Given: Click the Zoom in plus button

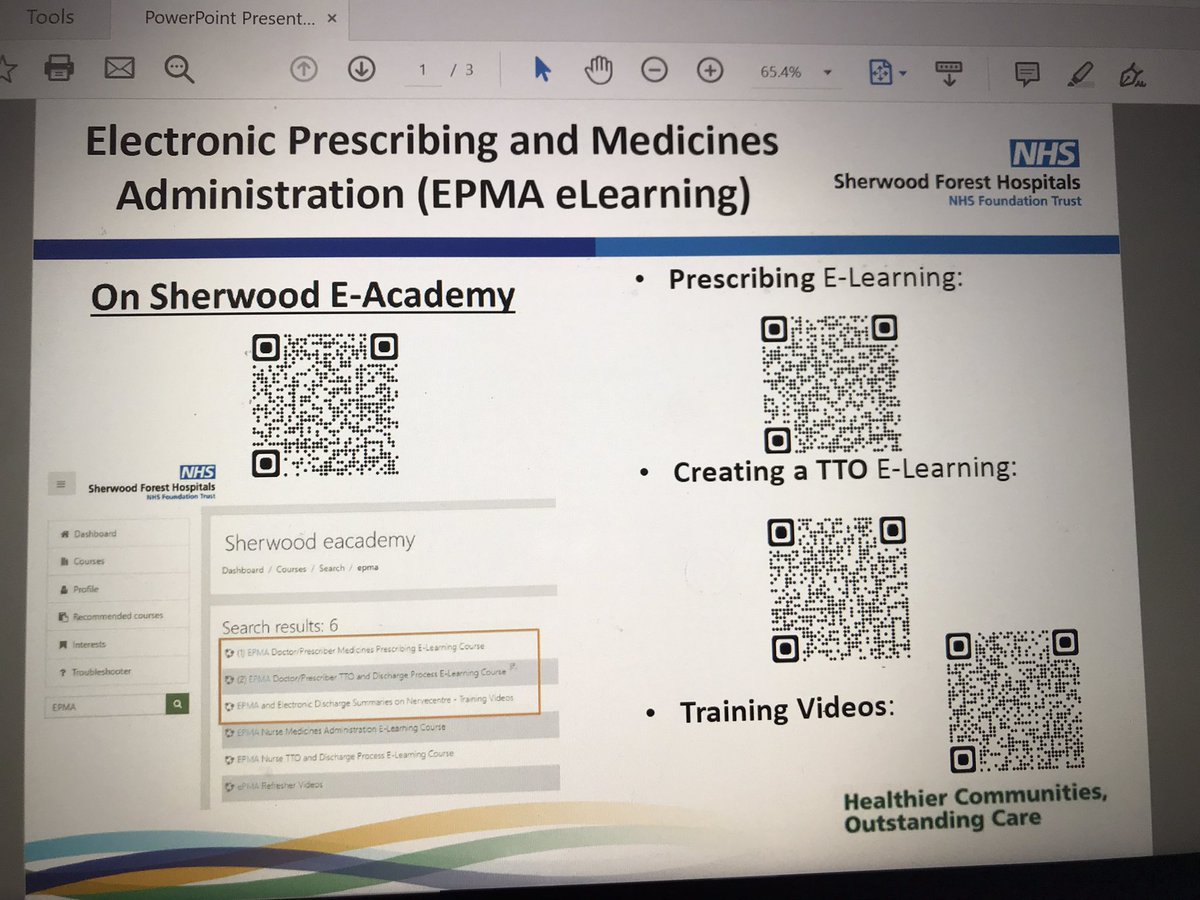Looking at the screenshot, I should [710, 71].
